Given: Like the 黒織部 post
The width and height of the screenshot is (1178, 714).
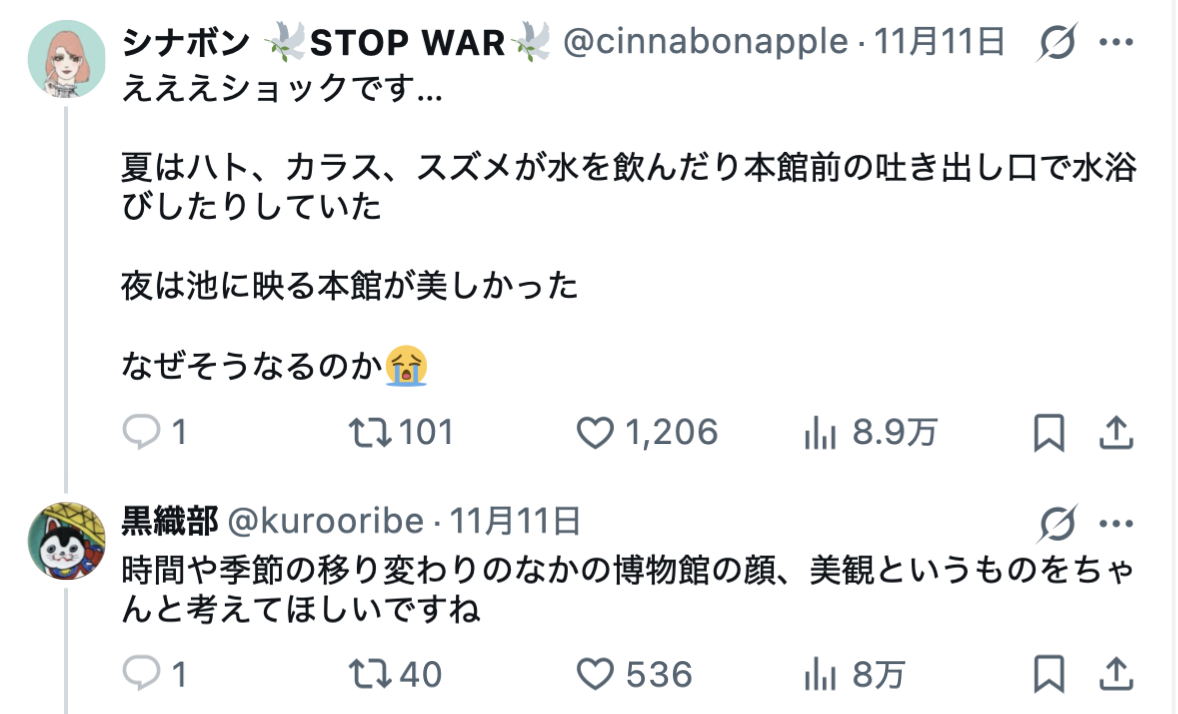Looking at the screenshot, I should (596, 674).
